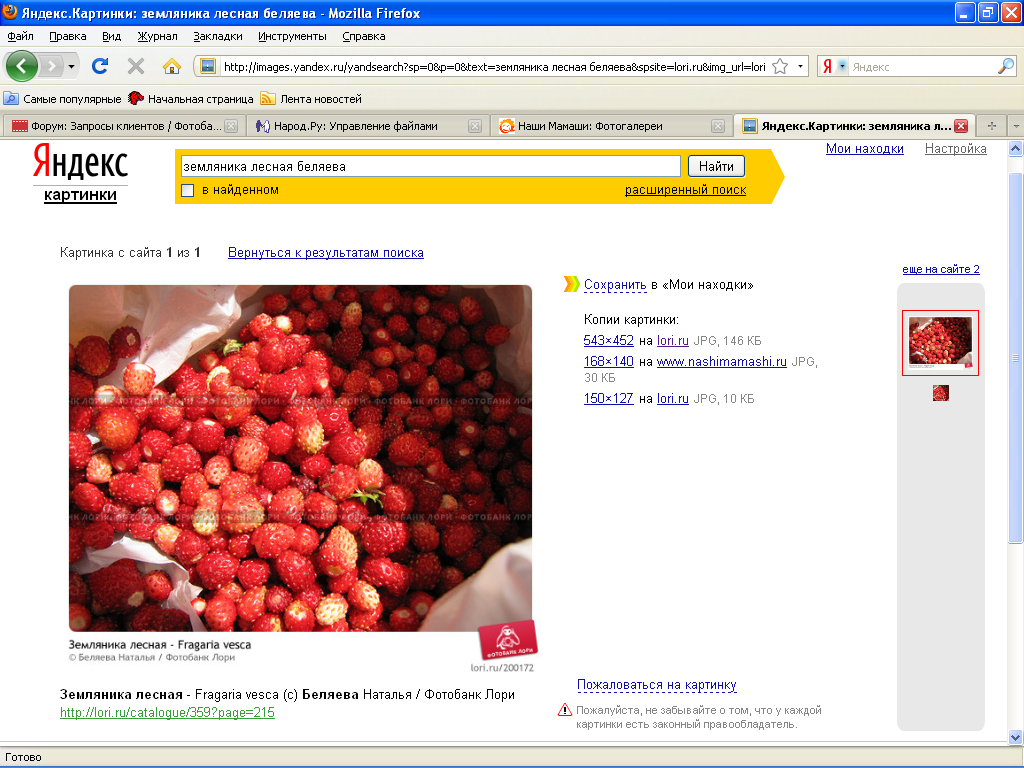Open the Лента новостей feed bookmark

(311, 99)
